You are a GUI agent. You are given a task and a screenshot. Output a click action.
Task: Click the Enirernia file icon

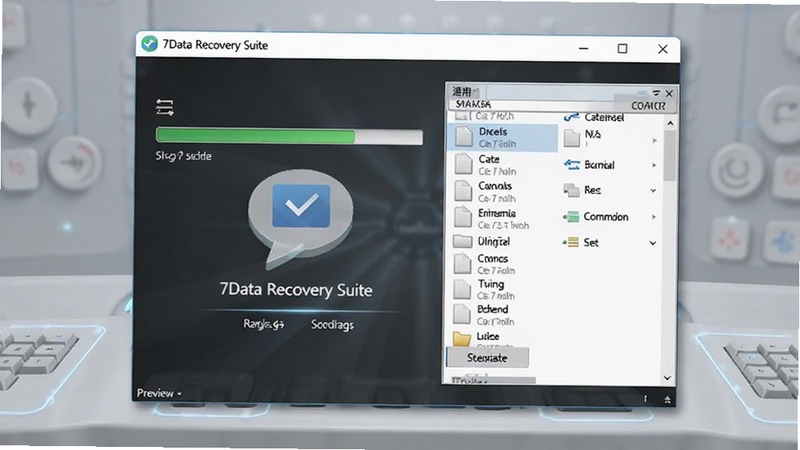click(x=463, y=217)
